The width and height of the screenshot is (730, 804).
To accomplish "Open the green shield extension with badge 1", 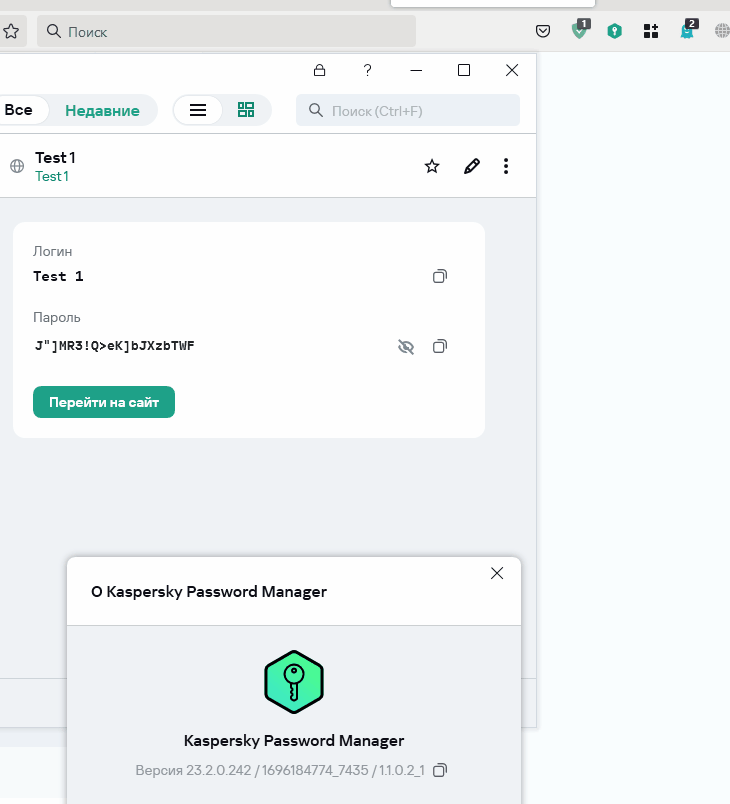I will coord(580,30).
